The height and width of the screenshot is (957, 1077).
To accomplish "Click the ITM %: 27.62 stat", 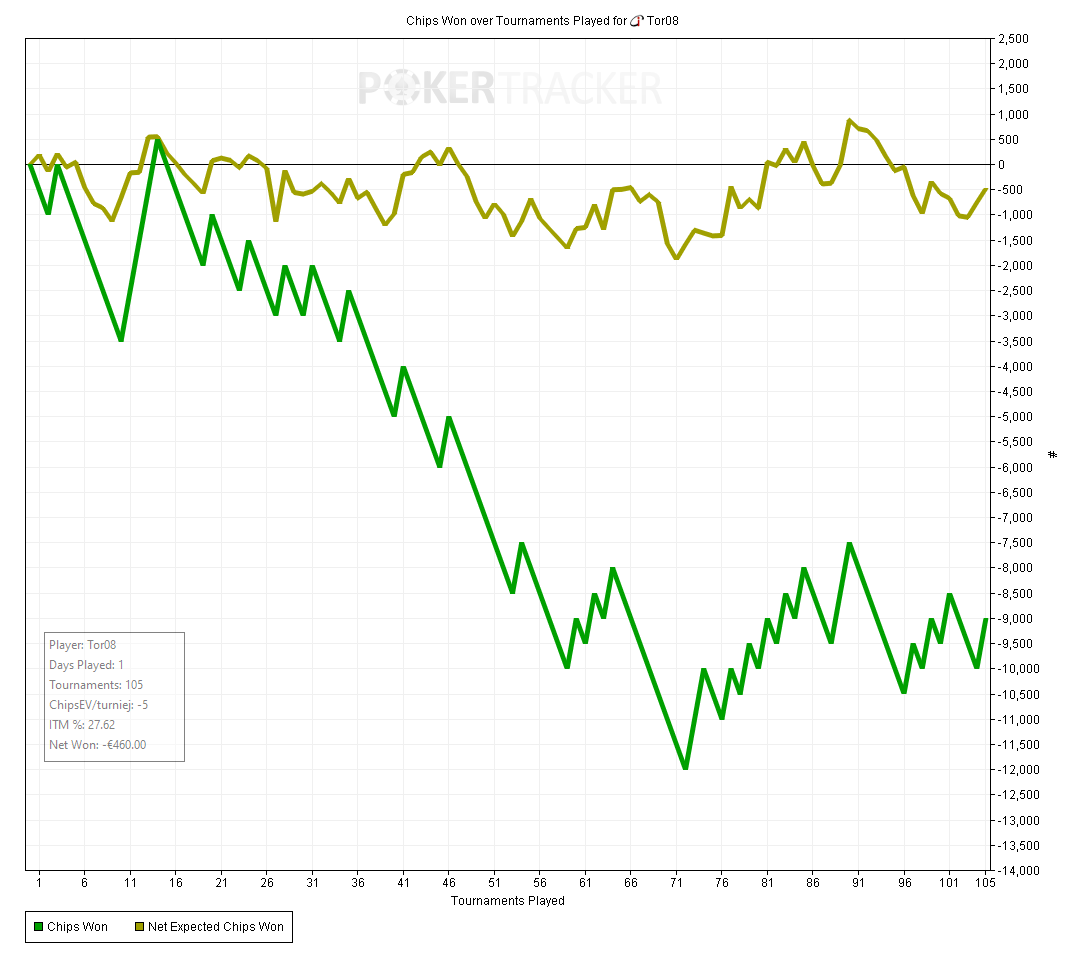I will coord(82,725).
